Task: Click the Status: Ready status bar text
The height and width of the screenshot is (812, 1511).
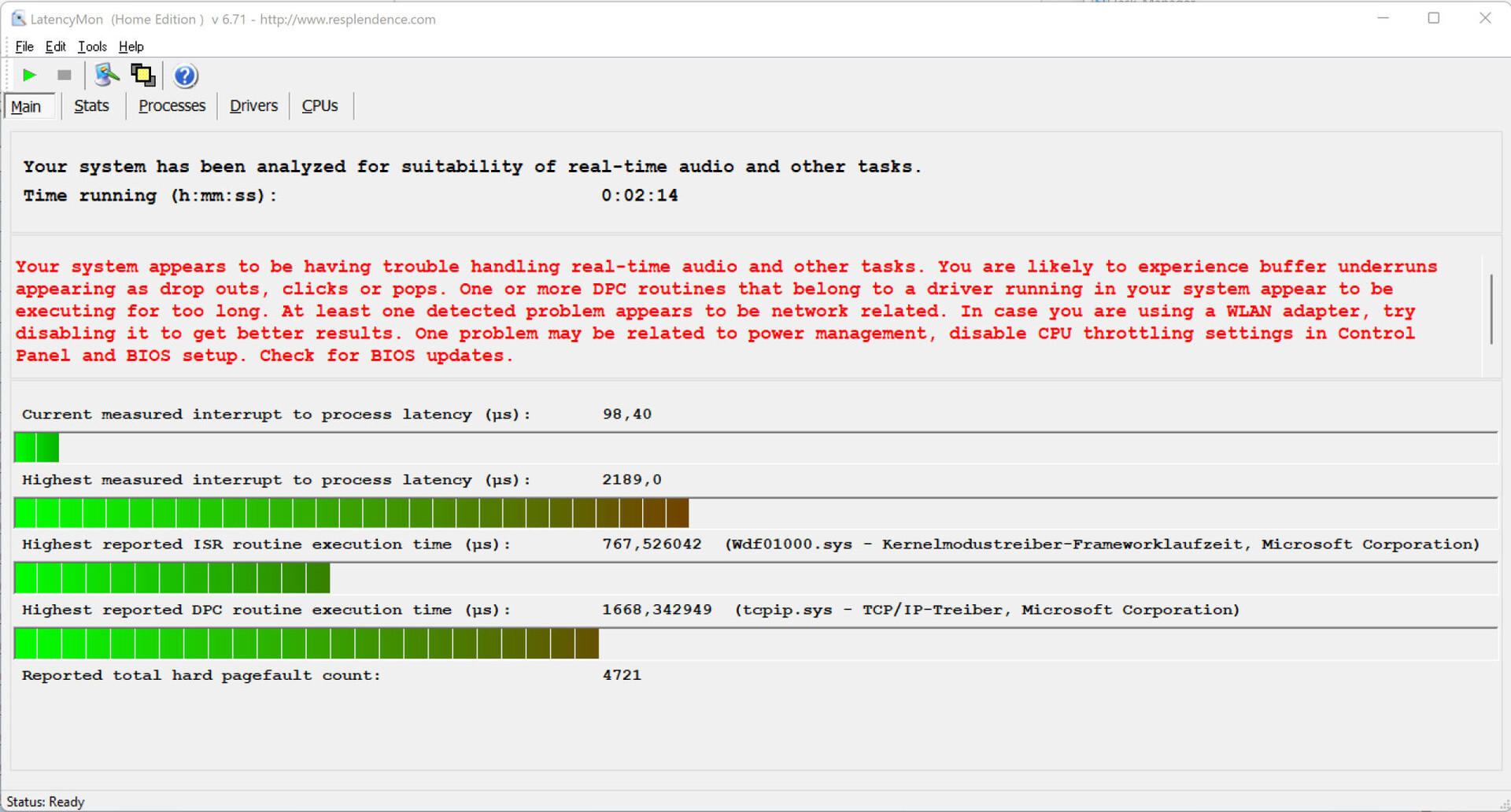Action: click(x=45, y=802)
